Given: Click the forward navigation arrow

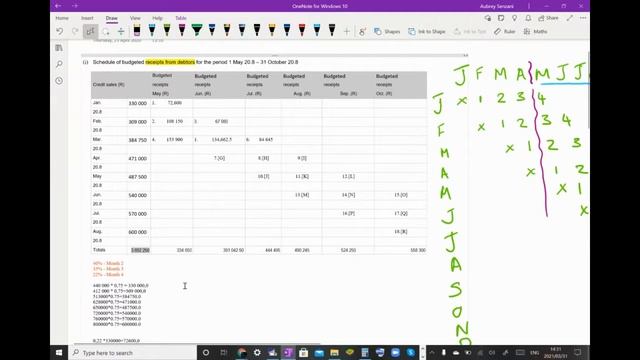Looking at the screenshot, I should [x=75, y=6].
